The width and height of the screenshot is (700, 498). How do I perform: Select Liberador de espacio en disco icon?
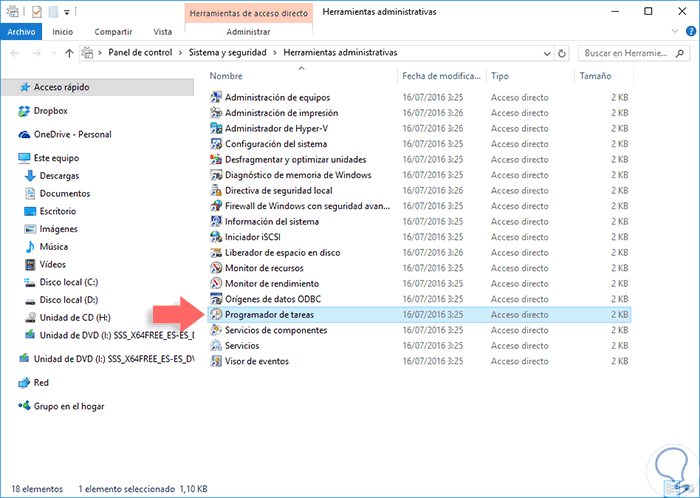click(216, 253)
